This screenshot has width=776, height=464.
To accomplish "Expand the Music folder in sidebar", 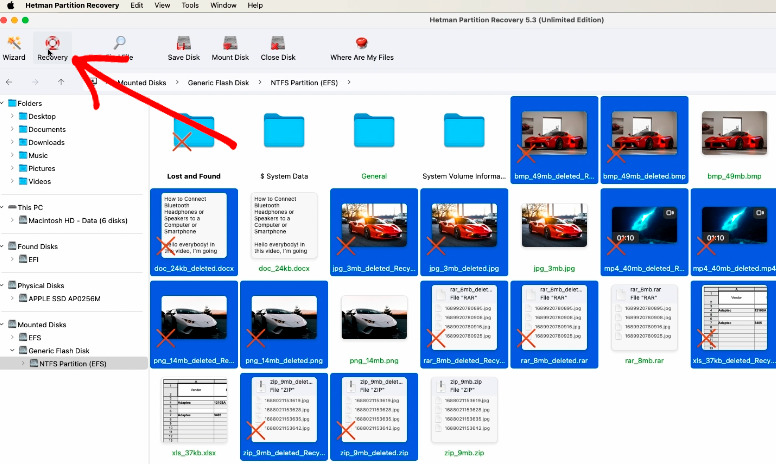I will [x=12, y=155].
